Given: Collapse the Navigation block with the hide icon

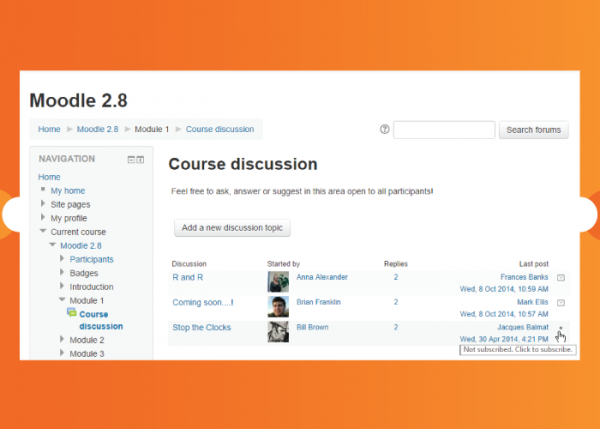Looking at the screenshot, I should tap(130, 160).
